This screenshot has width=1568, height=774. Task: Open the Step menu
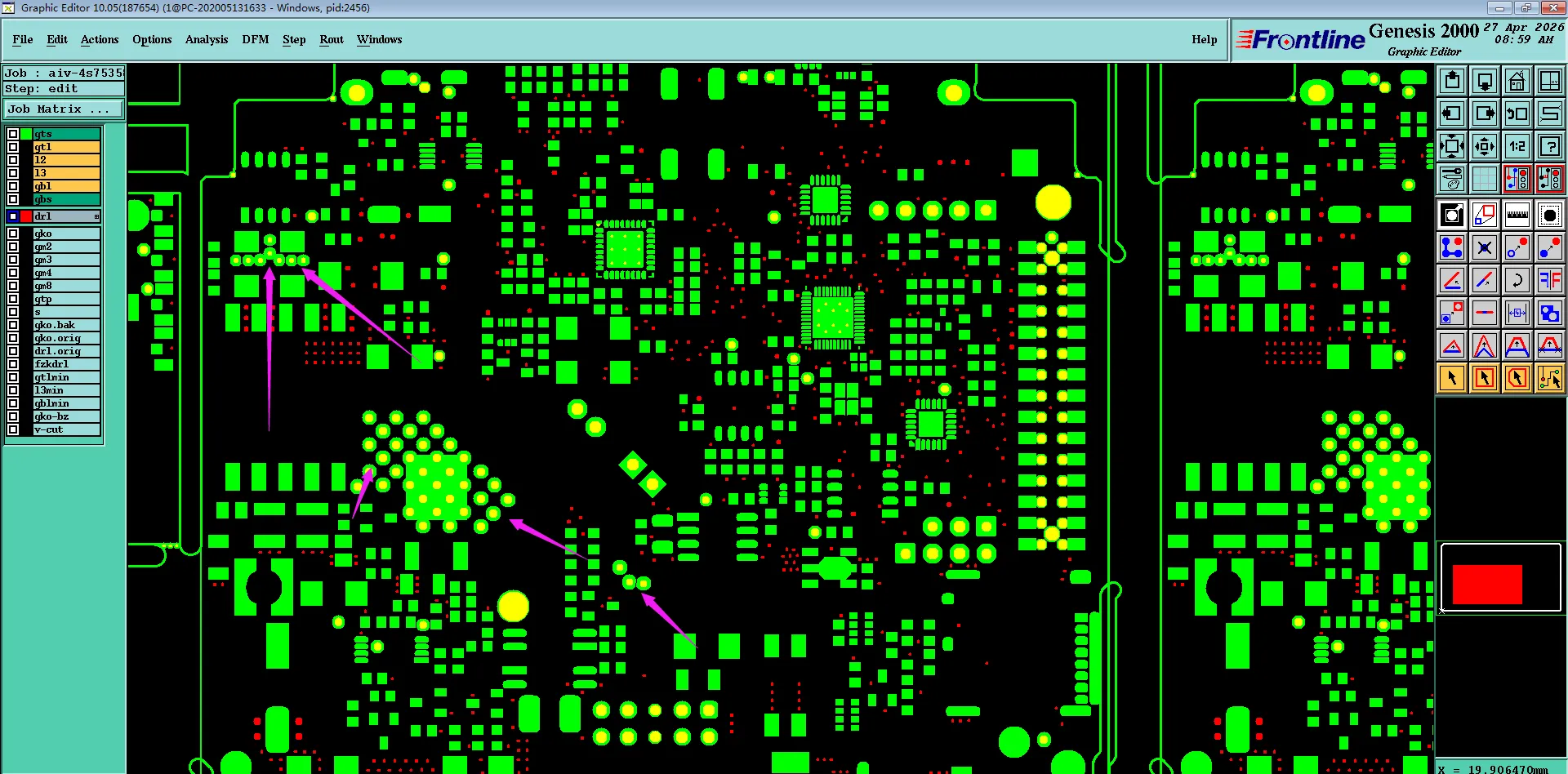[294, 39]
